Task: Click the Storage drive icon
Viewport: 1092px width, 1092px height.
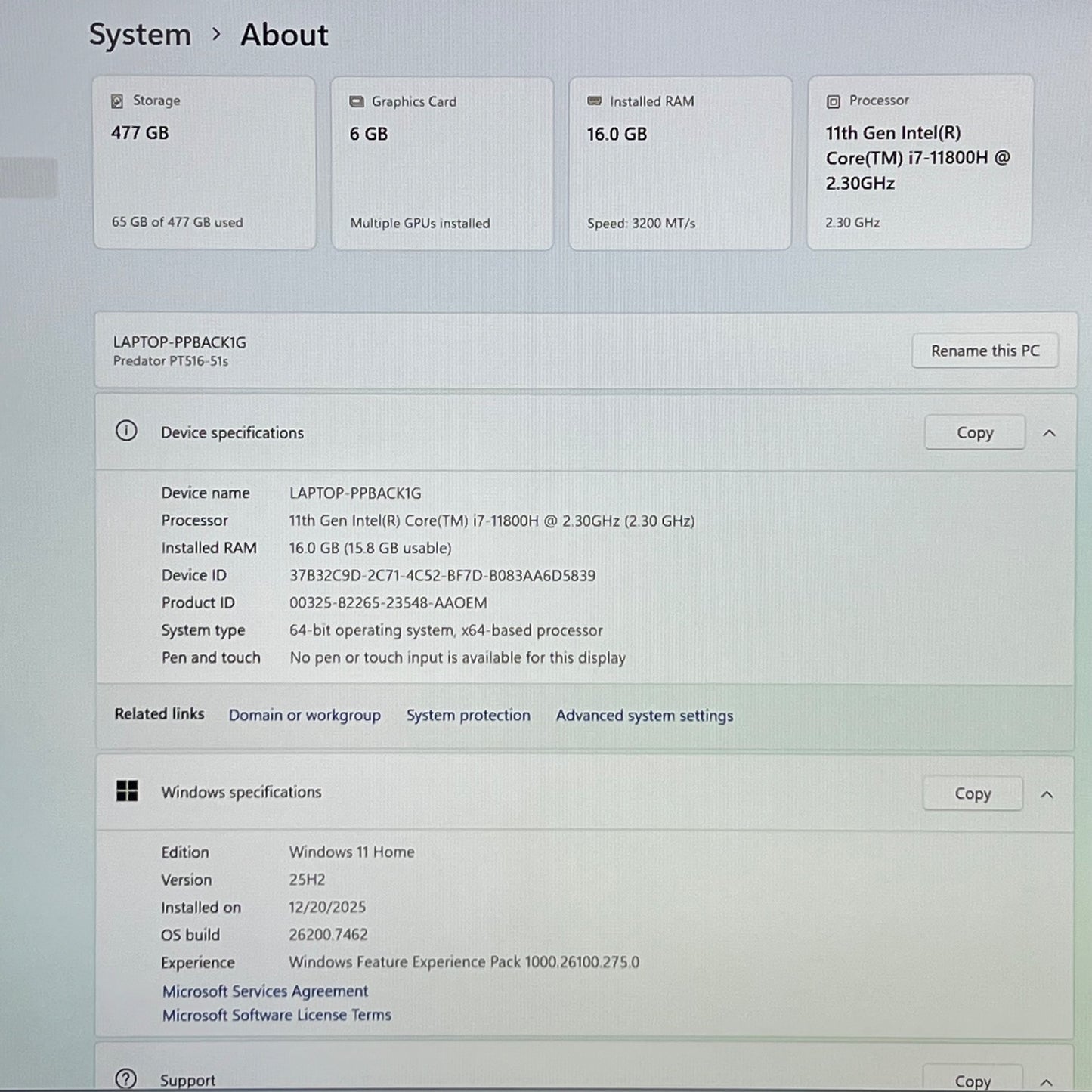Action: coord(117,101)
